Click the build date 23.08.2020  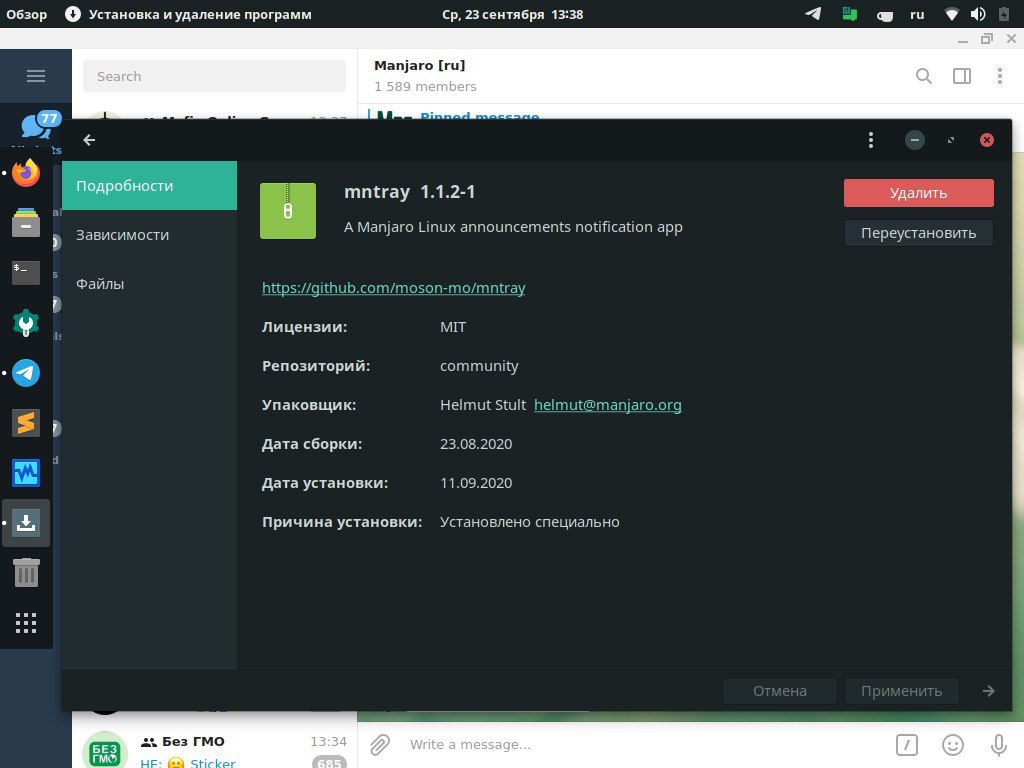(x=476, y=444)
